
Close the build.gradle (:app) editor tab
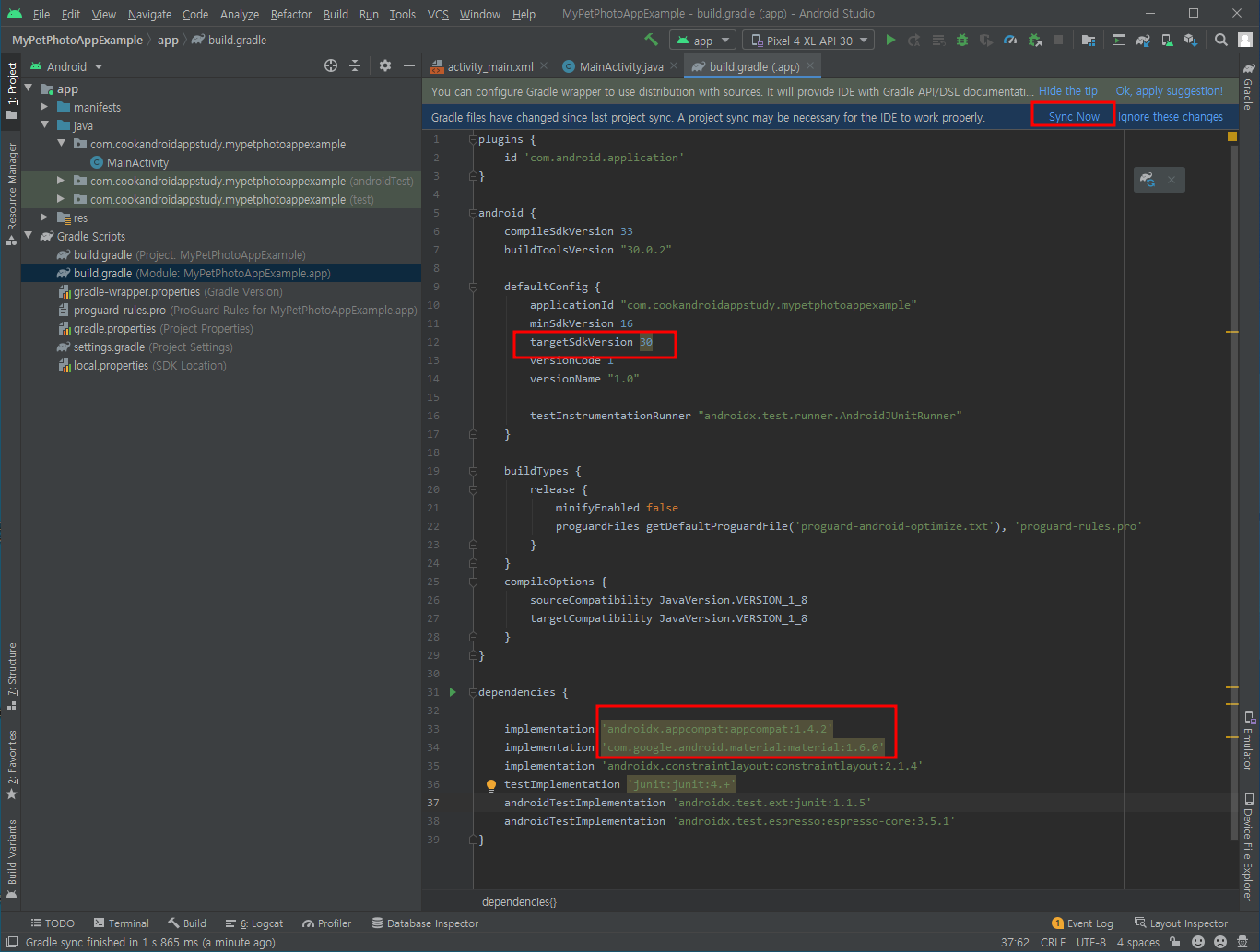(810, 65)
